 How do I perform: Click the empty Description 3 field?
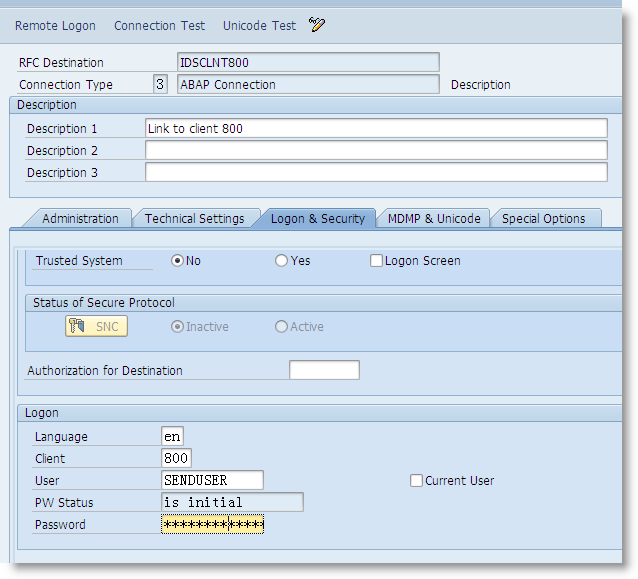pyautogui.click(x=376, y=172)
